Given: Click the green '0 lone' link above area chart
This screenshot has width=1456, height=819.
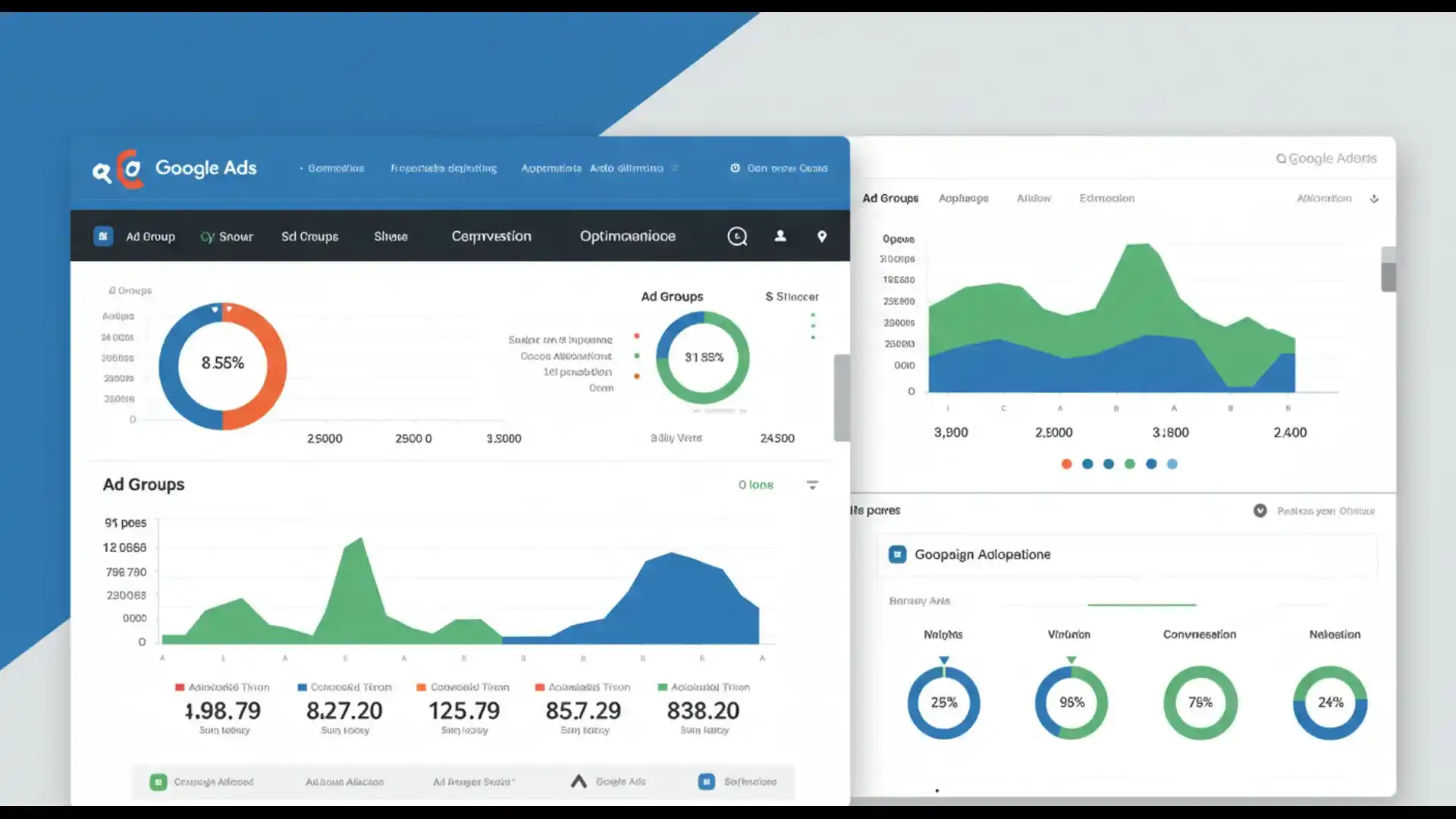Looking at the screenshot, I should click(x=755, y=484).
